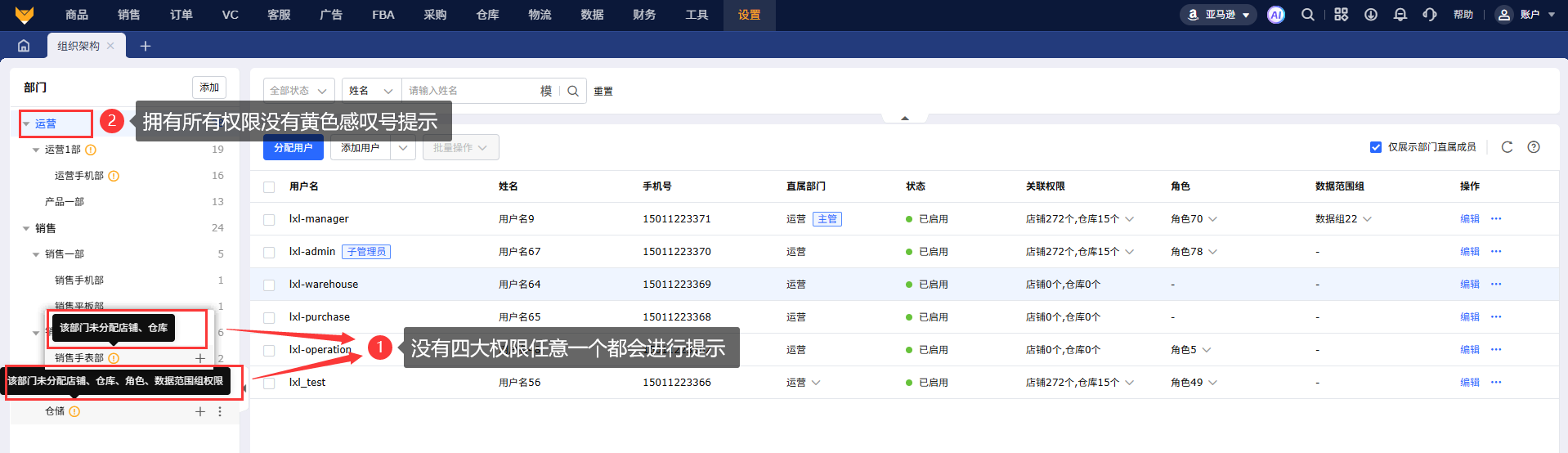Click the 分配用户 button

[293, 148]
